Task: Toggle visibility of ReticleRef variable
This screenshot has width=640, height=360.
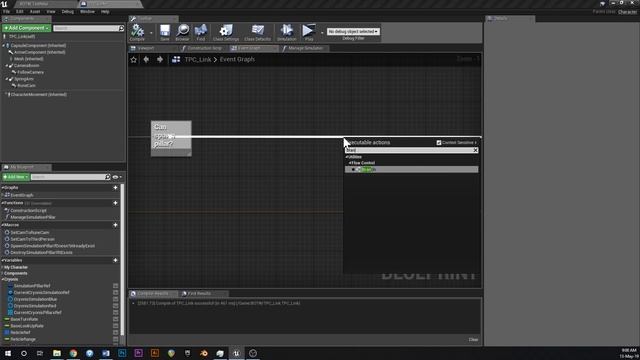Action: (116, 332)
